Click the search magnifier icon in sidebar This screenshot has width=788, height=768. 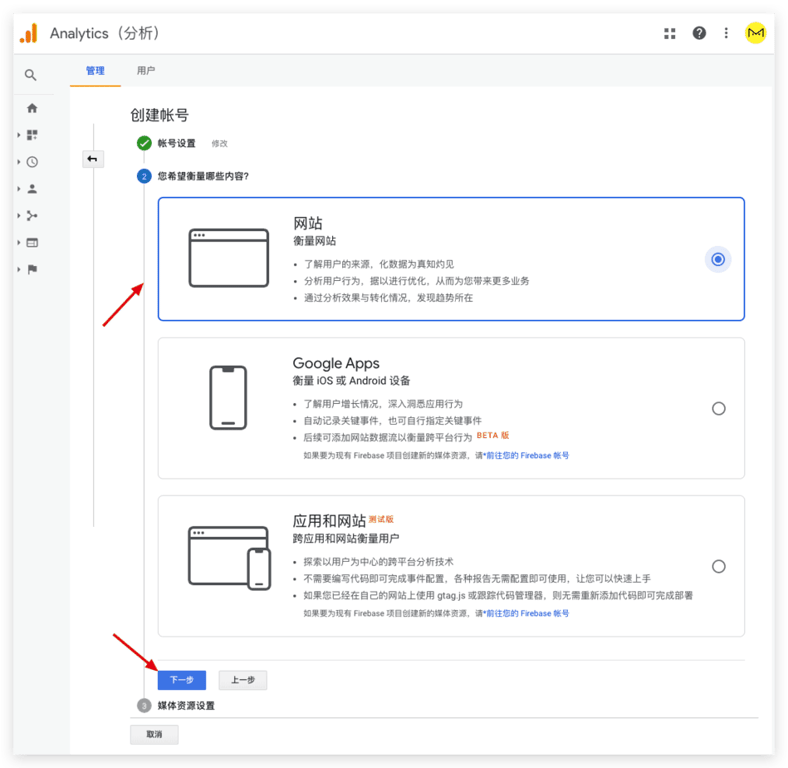(x=31, y=75)
